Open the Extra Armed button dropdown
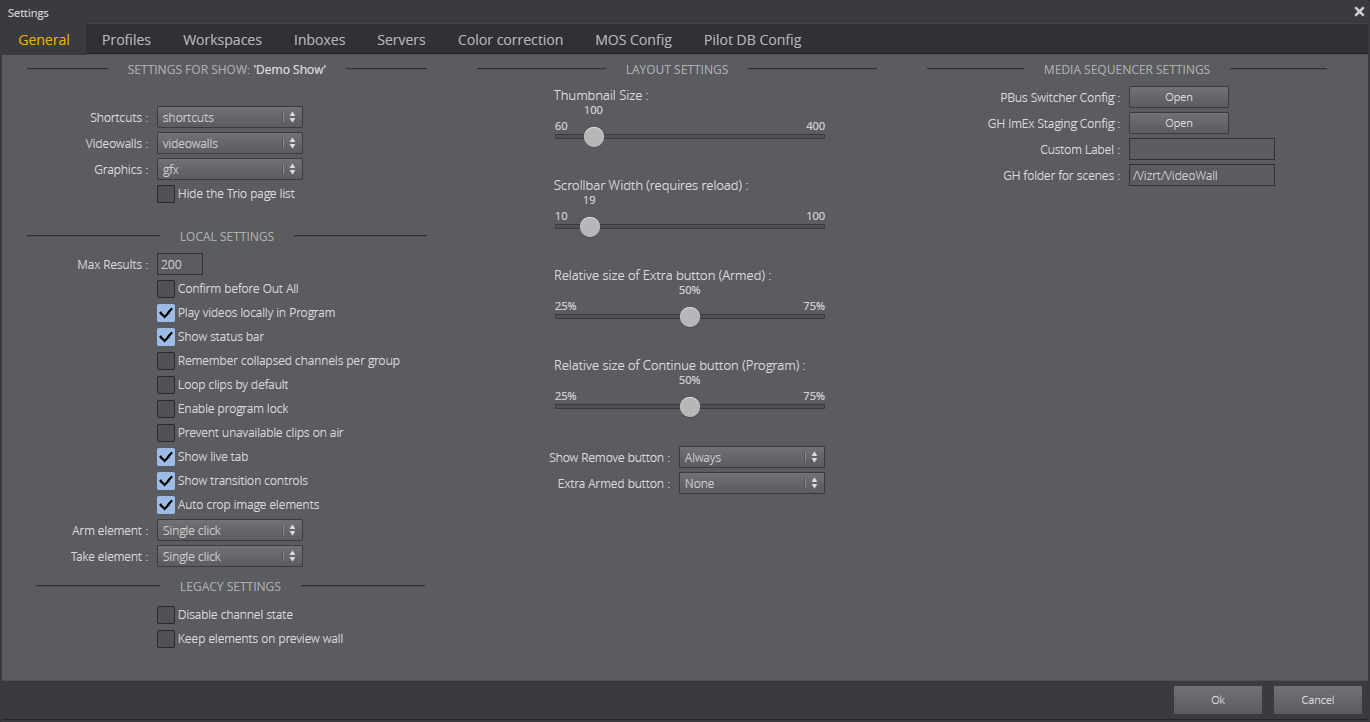This screenshot has height=722, width=1370. point(752,483)
